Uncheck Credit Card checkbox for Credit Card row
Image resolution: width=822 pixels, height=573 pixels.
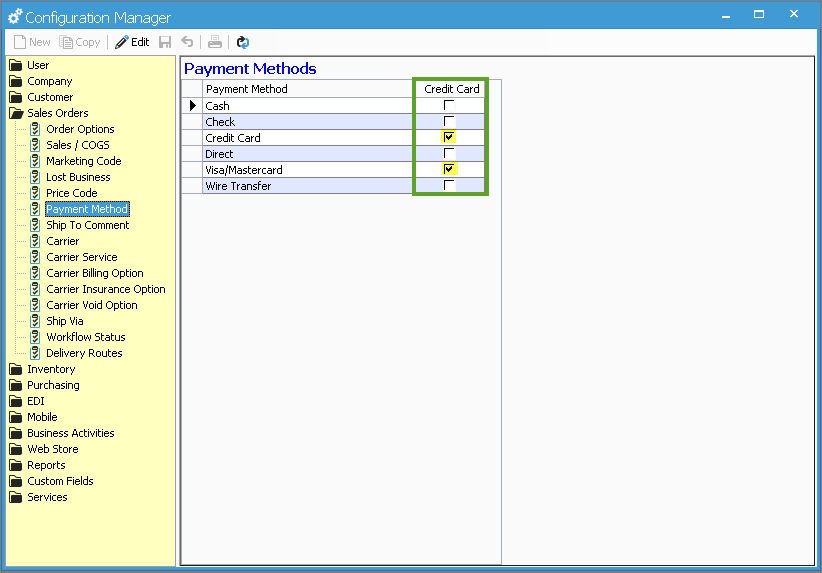click(449, 137)
